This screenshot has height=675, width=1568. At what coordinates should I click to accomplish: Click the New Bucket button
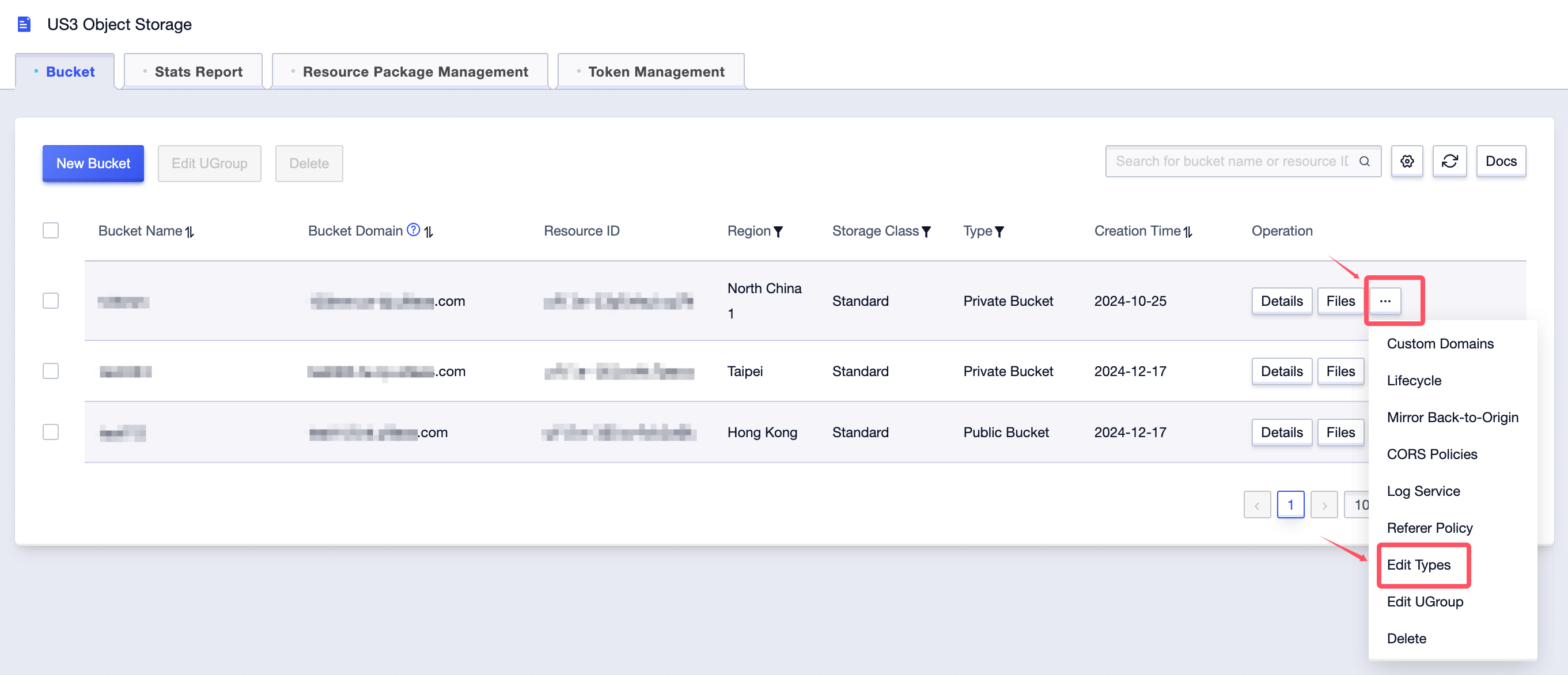93,163
